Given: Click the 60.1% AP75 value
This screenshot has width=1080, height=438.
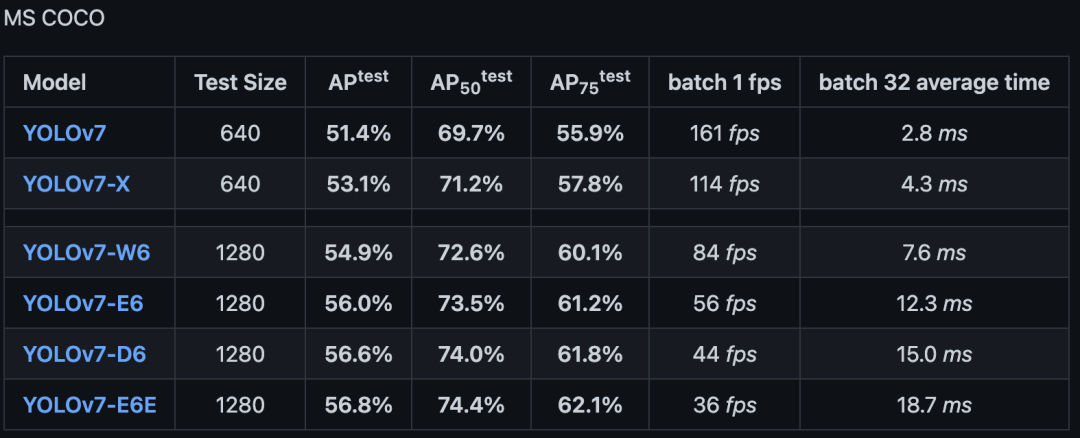Looking at the screenshot, I should click(590, 253).
